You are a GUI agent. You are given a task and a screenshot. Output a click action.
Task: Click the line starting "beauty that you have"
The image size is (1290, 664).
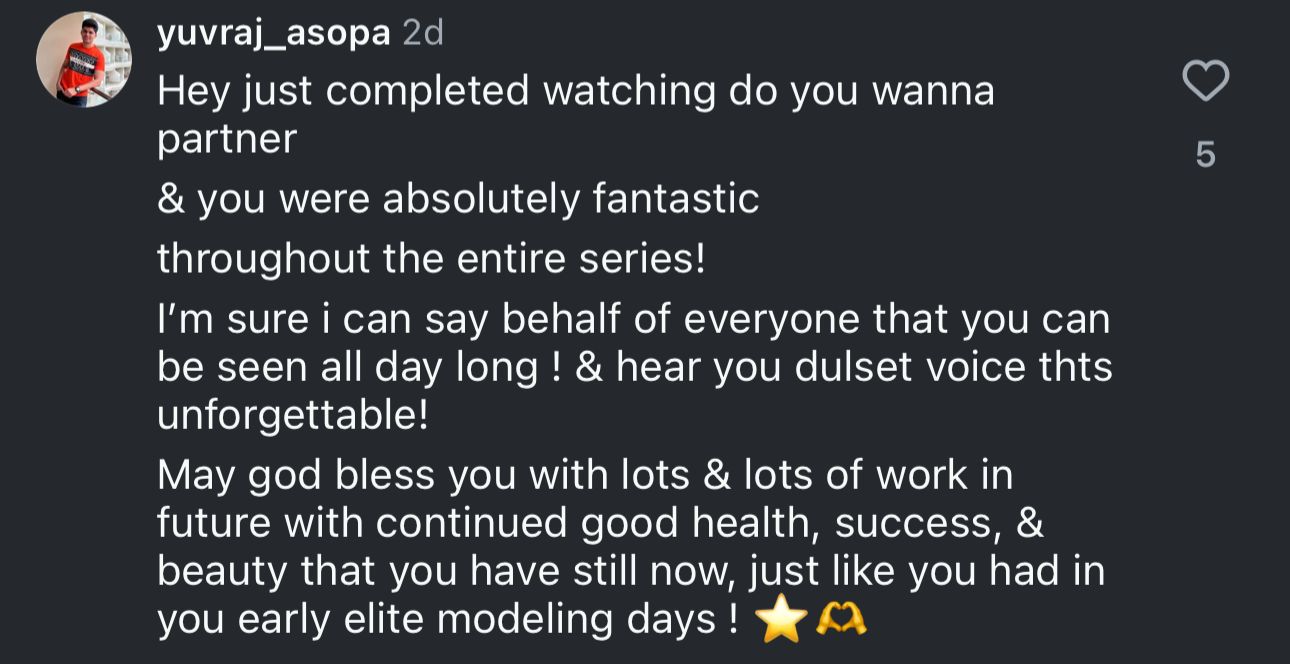630,571
